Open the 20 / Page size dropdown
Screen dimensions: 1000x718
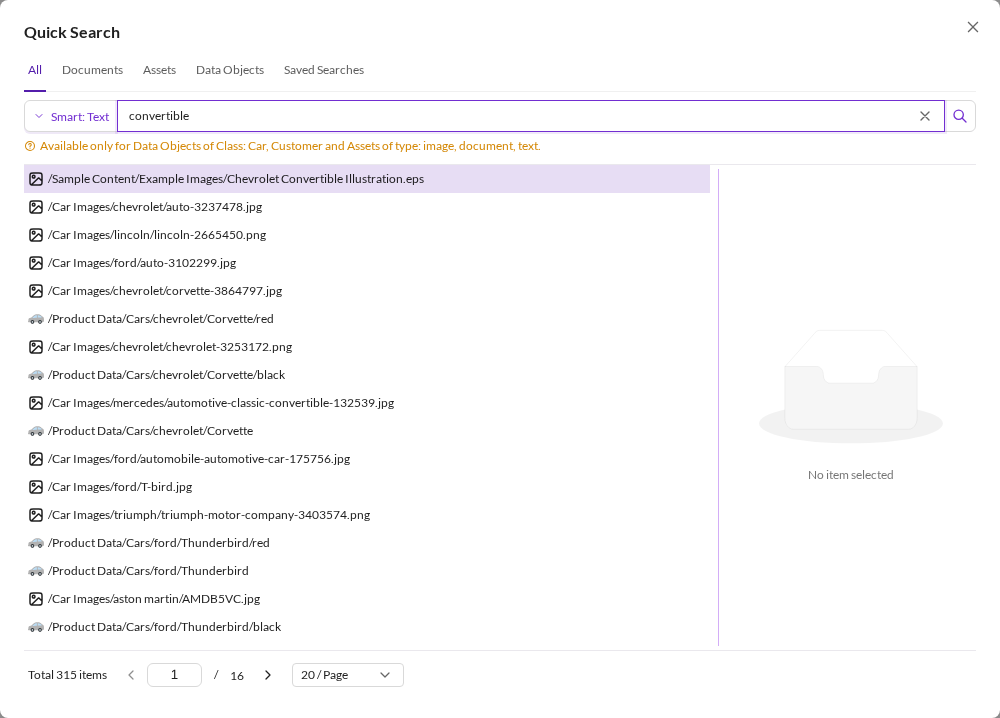[348, 675]
